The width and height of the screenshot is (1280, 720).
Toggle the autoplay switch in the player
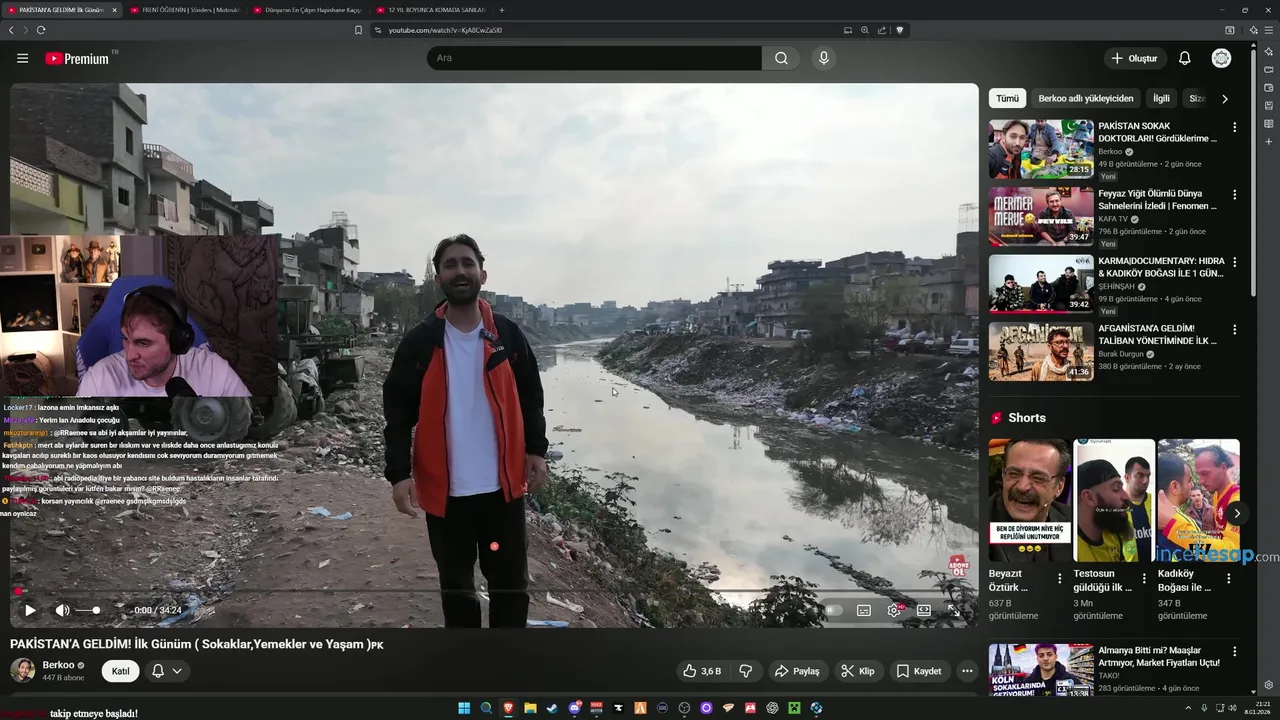click(x=833, y=610)
